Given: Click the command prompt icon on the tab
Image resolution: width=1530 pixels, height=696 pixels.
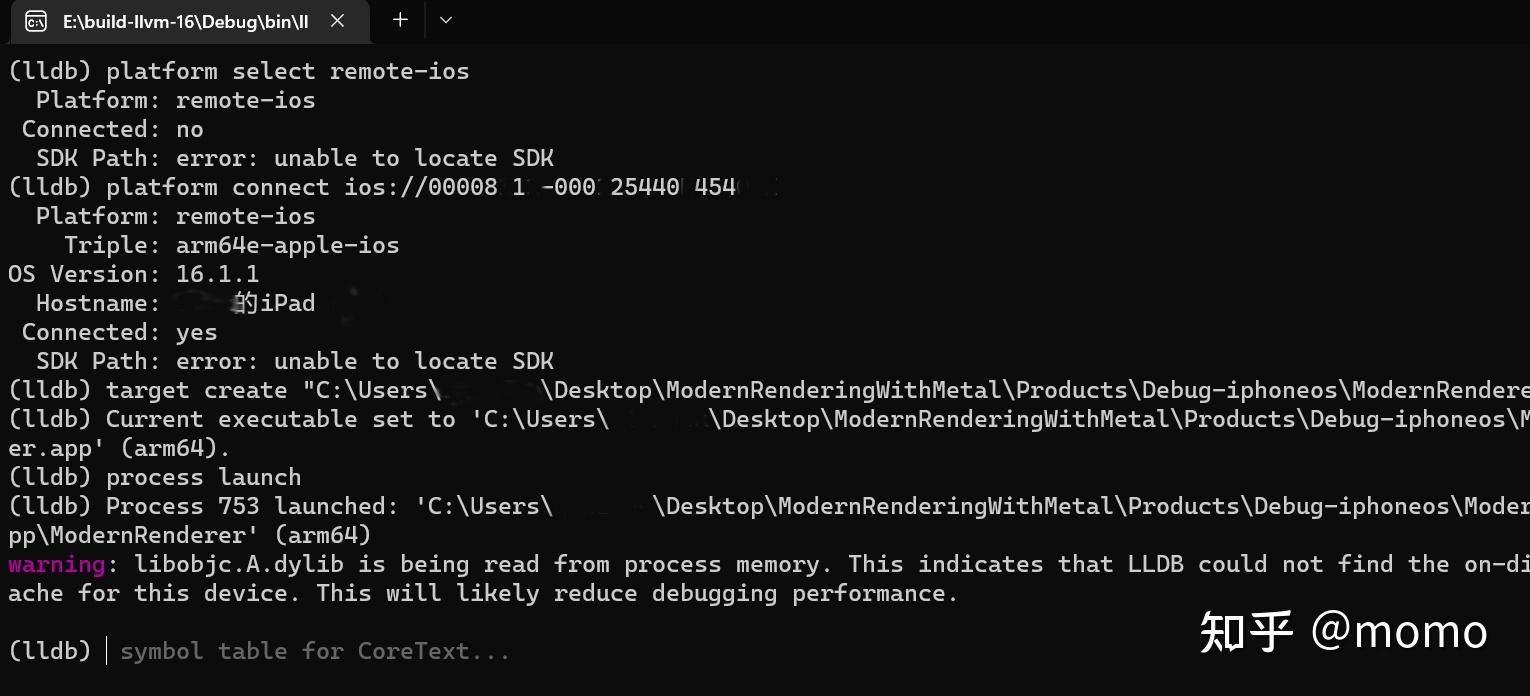Looking at the screenshot, I should click(36, 21).
